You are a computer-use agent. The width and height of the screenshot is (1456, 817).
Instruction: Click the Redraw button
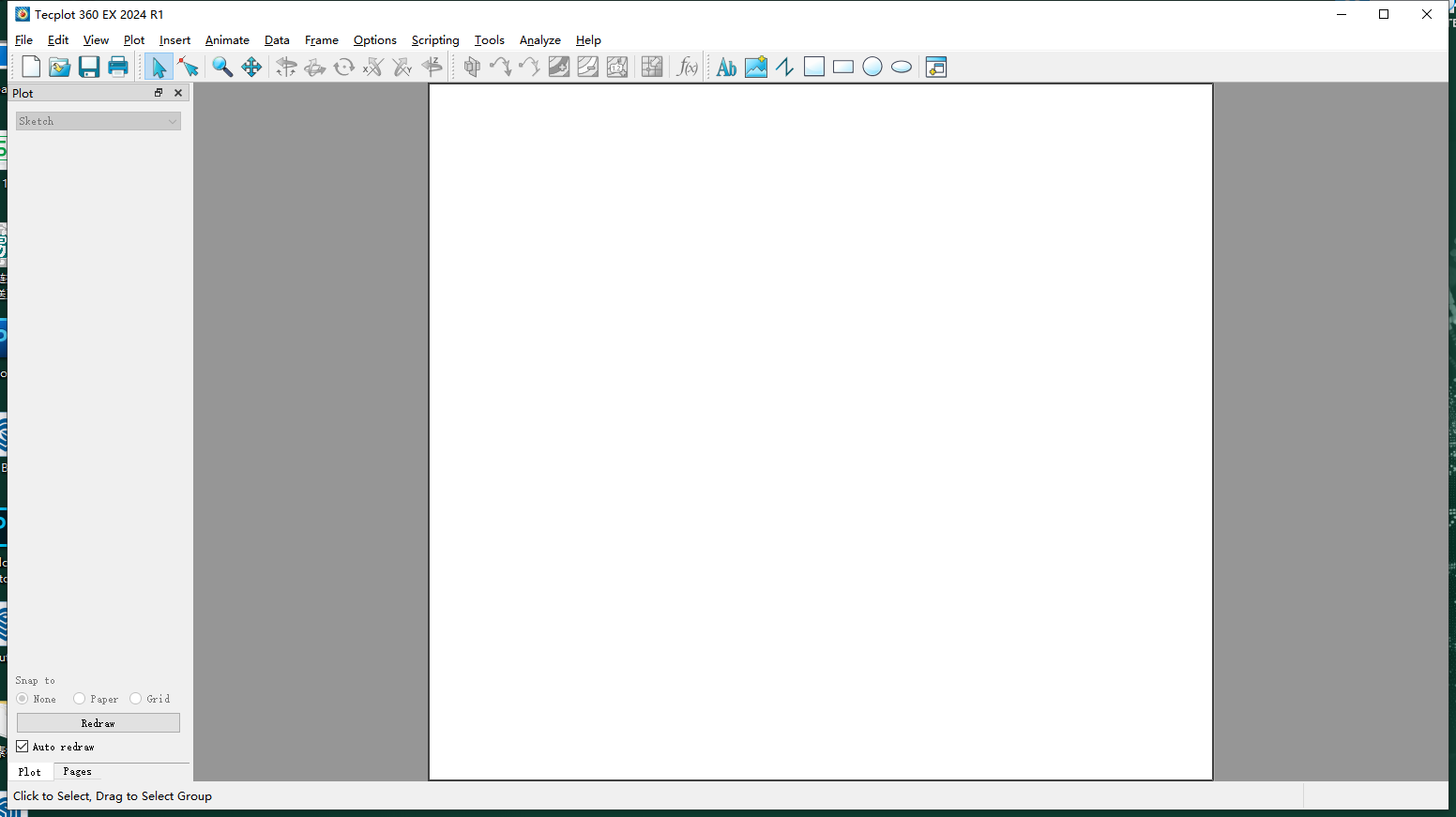99,723
